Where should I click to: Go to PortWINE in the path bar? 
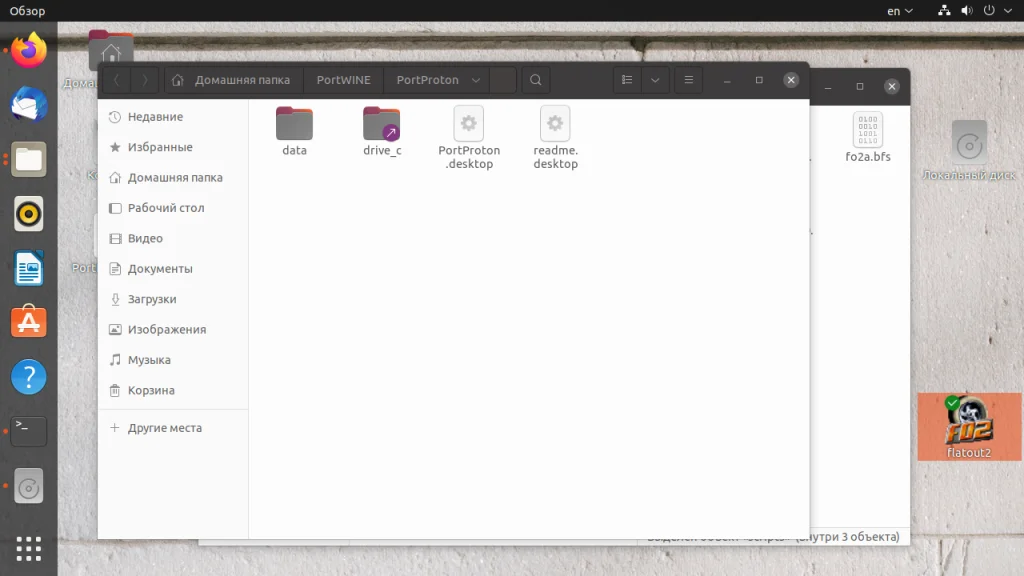(342, 79)
